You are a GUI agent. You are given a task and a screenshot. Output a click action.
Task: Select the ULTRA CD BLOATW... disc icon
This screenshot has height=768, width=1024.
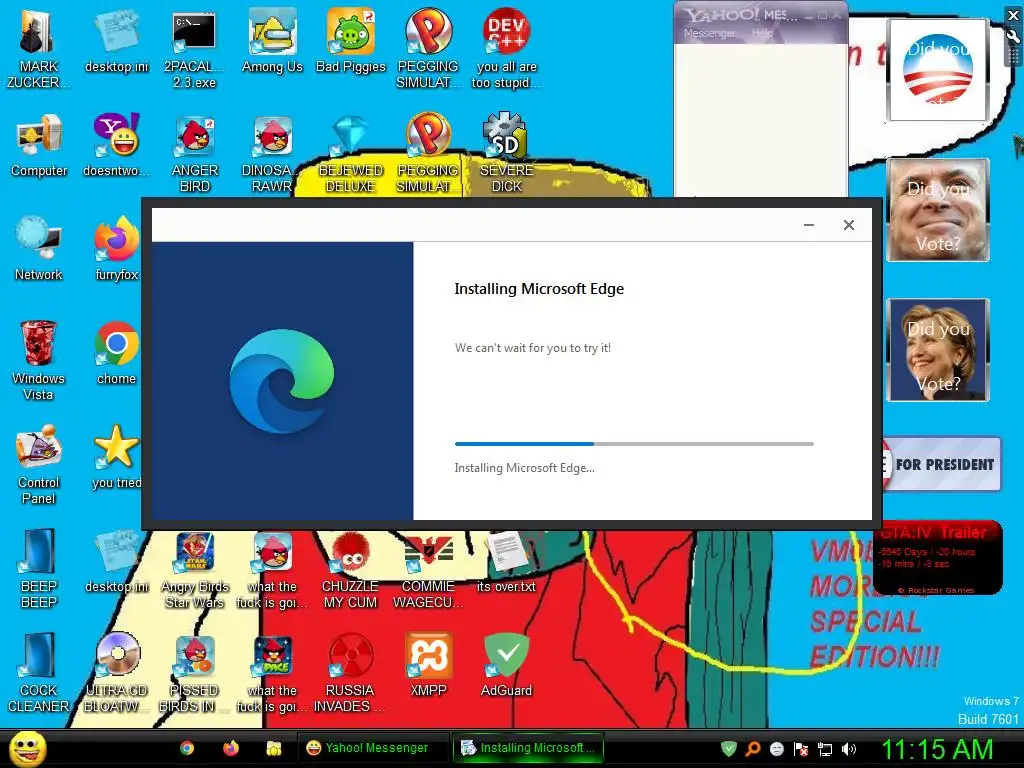116,673
